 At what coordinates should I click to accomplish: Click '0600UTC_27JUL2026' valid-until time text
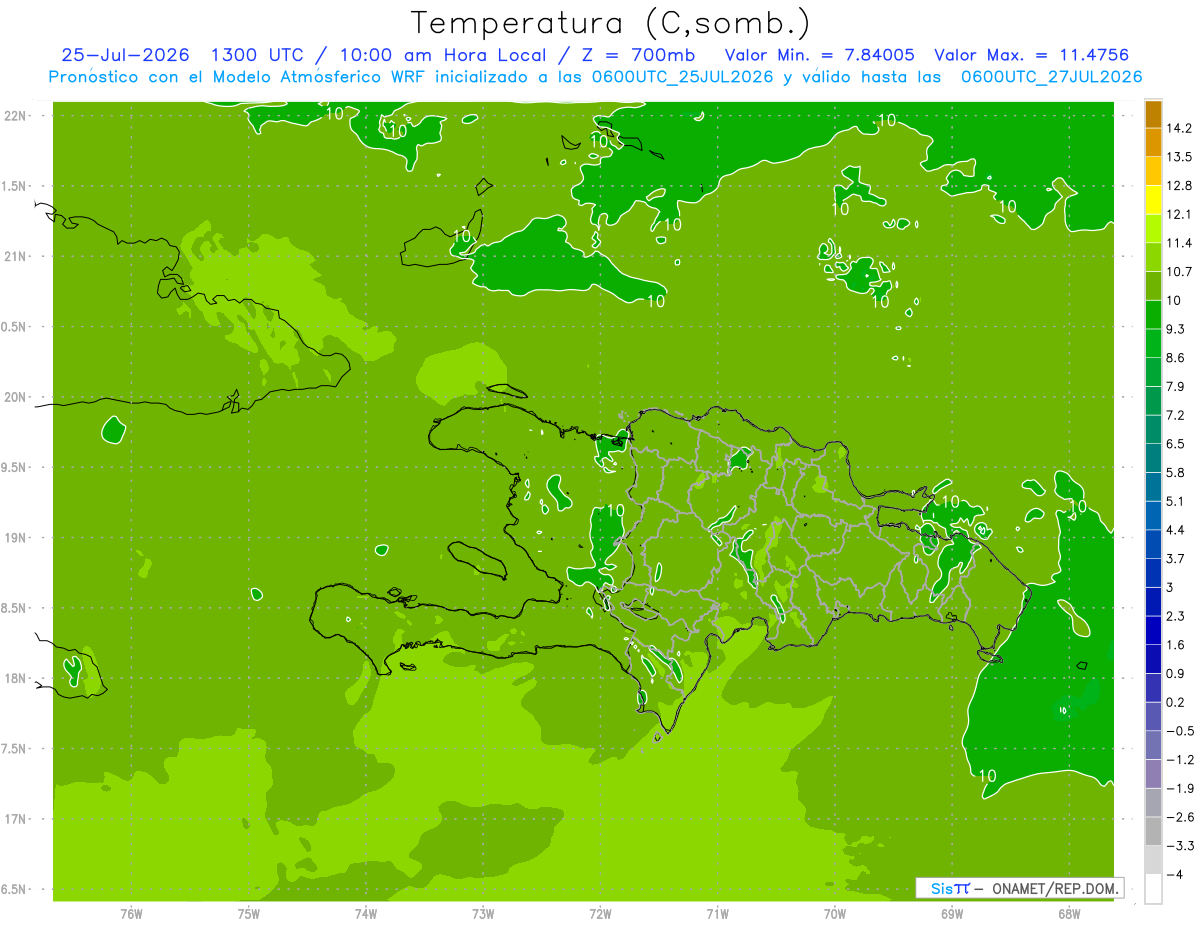click(1051, 77)
